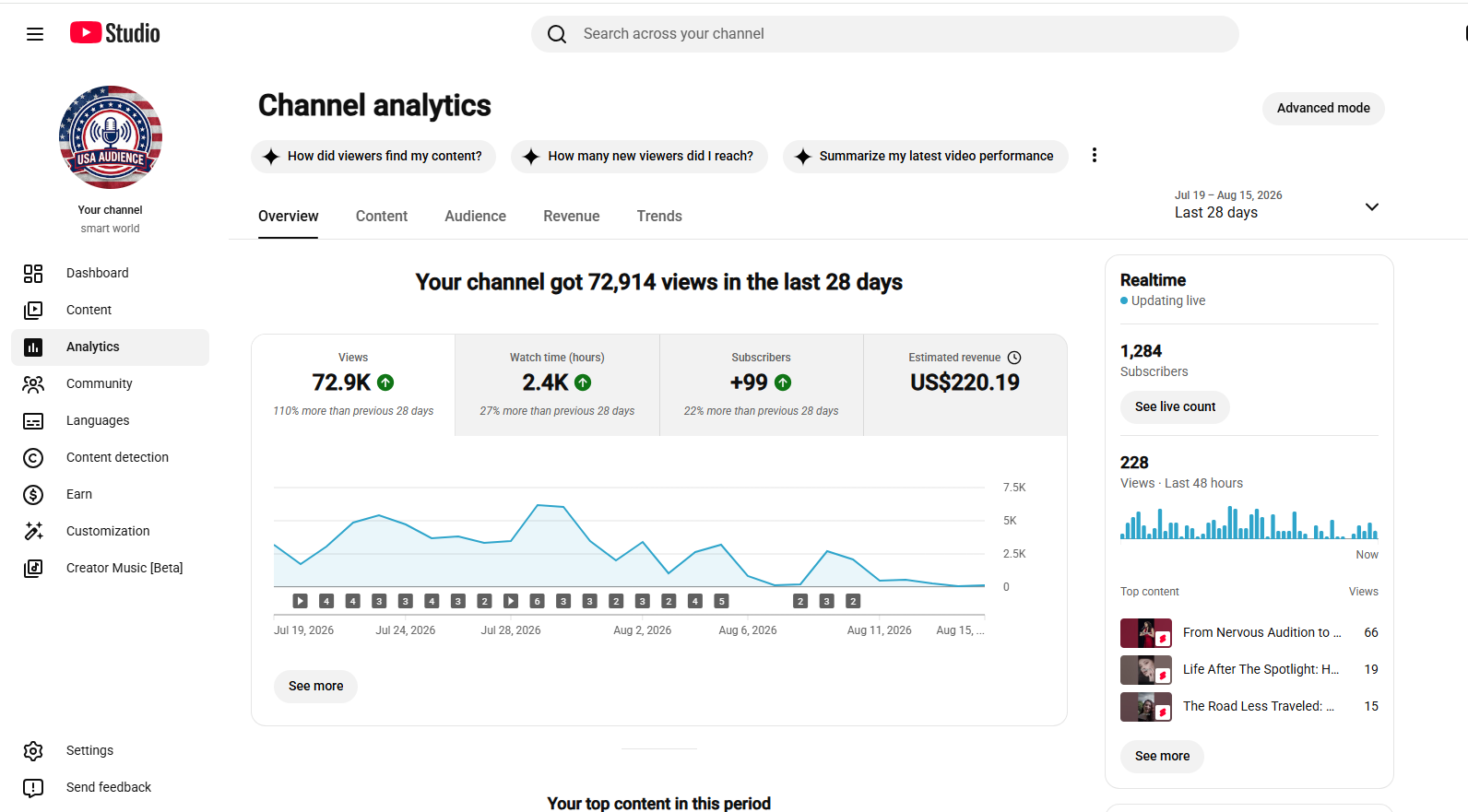
Task: Click the Advanced mode button
Action: pos(1323,108)
